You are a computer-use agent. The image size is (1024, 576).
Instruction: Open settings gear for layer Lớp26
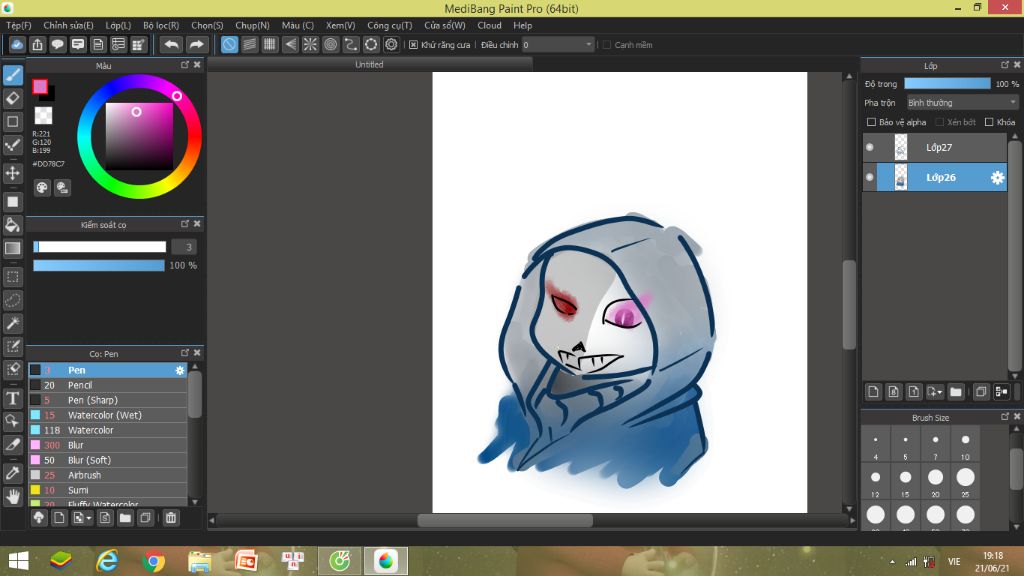997,178
